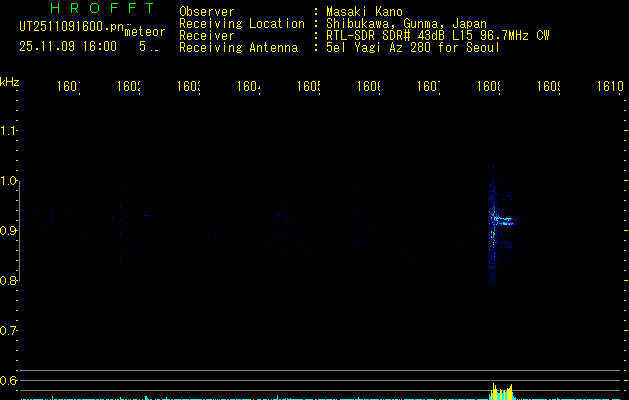Screen dimensions: 629x400
Task: Click the 1605 time axis label
Action: (x=308, y=86)
